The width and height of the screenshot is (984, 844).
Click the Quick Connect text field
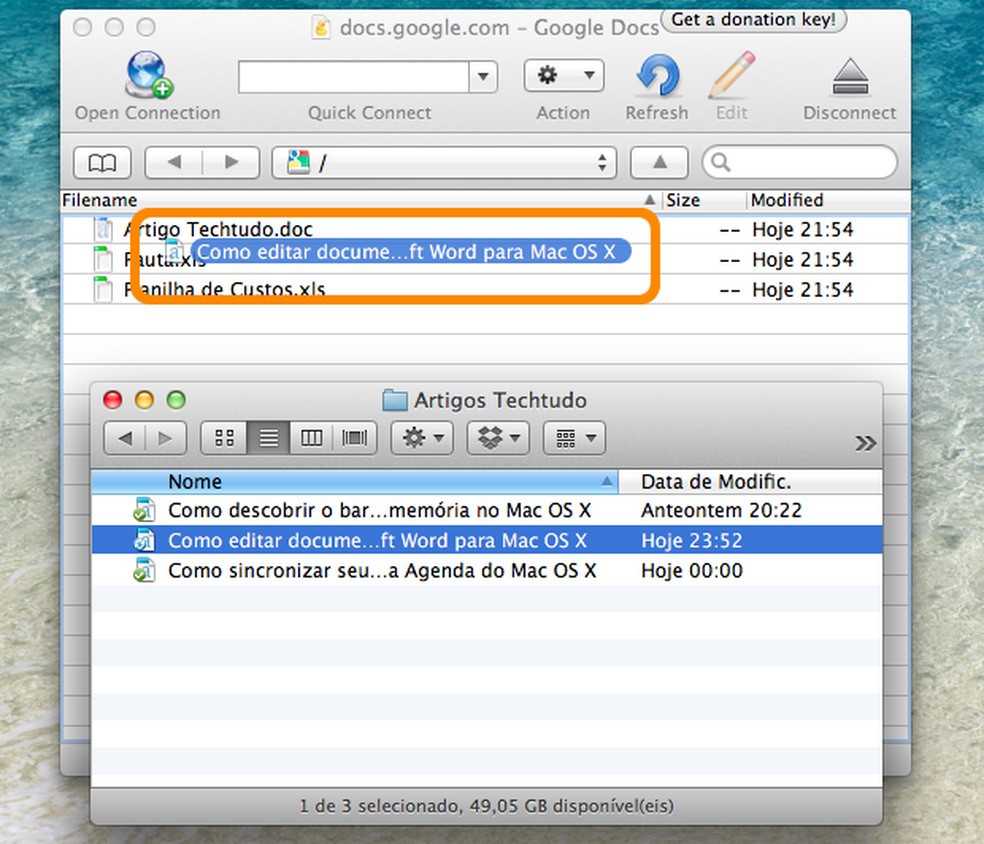pos(354,77)
